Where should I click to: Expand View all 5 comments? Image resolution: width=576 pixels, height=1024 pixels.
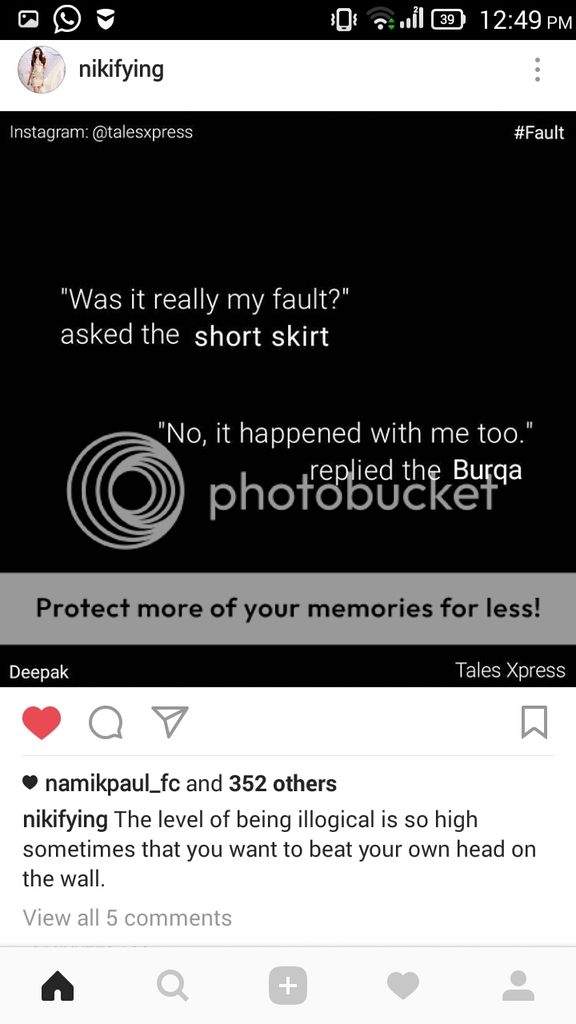[x=127, y=918]
